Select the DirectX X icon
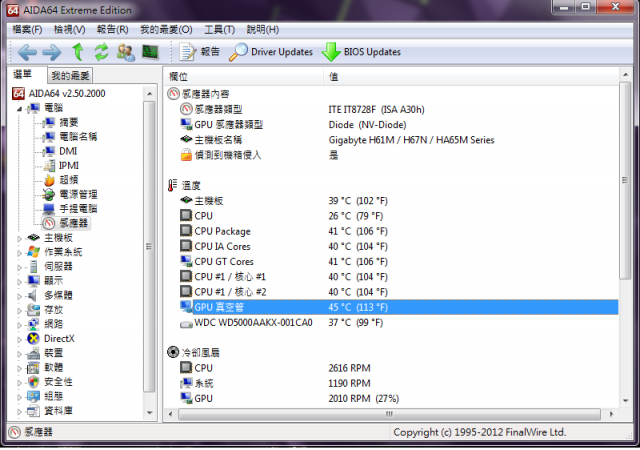The height and width of the screenshot is (450, 640). [x=33, y=339]
